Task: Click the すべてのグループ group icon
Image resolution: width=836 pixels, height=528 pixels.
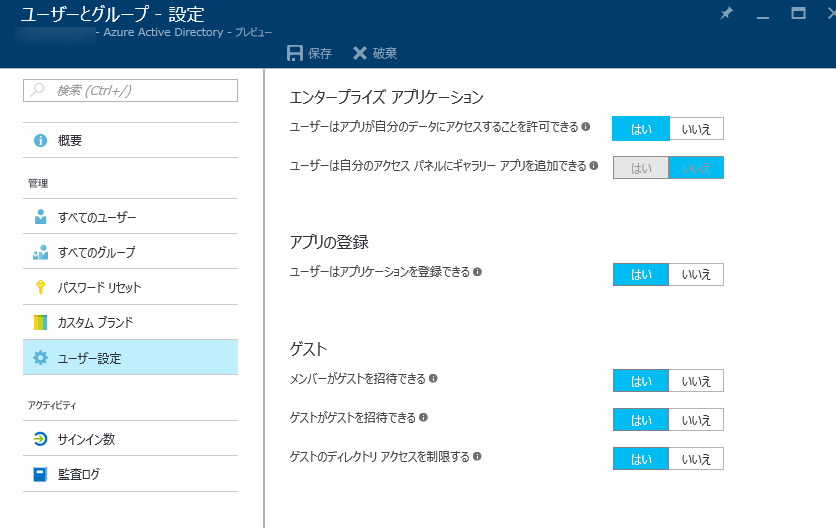Action: (40, 252)
